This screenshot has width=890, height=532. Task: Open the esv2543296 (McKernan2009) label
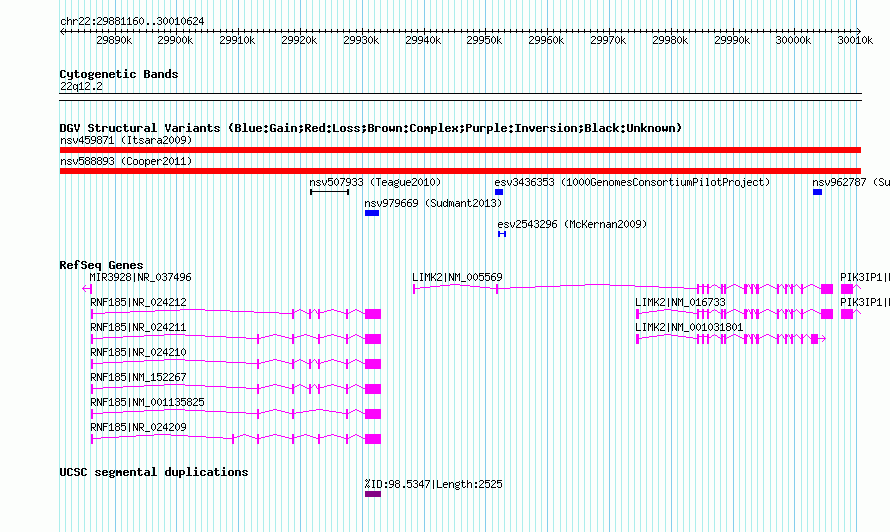pos(572,224)
